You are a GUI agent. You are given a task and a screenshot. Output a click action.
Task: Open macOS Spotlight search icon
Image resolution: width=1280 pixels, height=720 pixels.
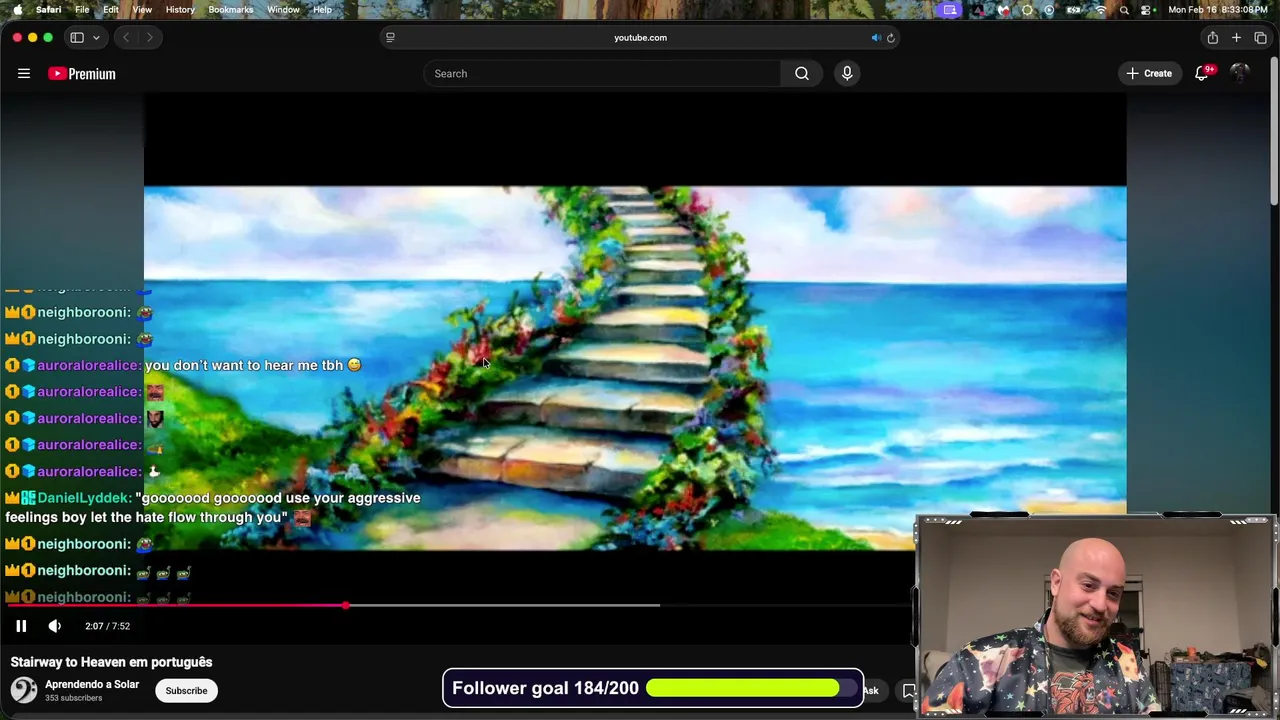(x=1124, y=10)
